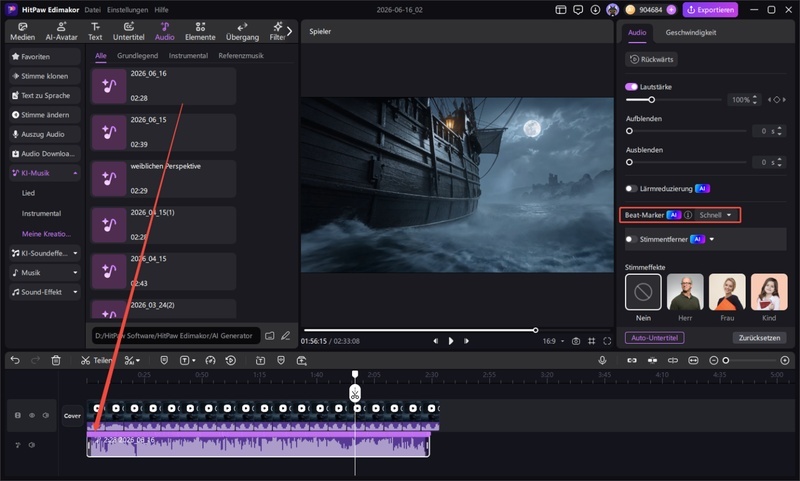
Task: Choose the Frau voice effect thumbnail
Action: click(727, 292)
